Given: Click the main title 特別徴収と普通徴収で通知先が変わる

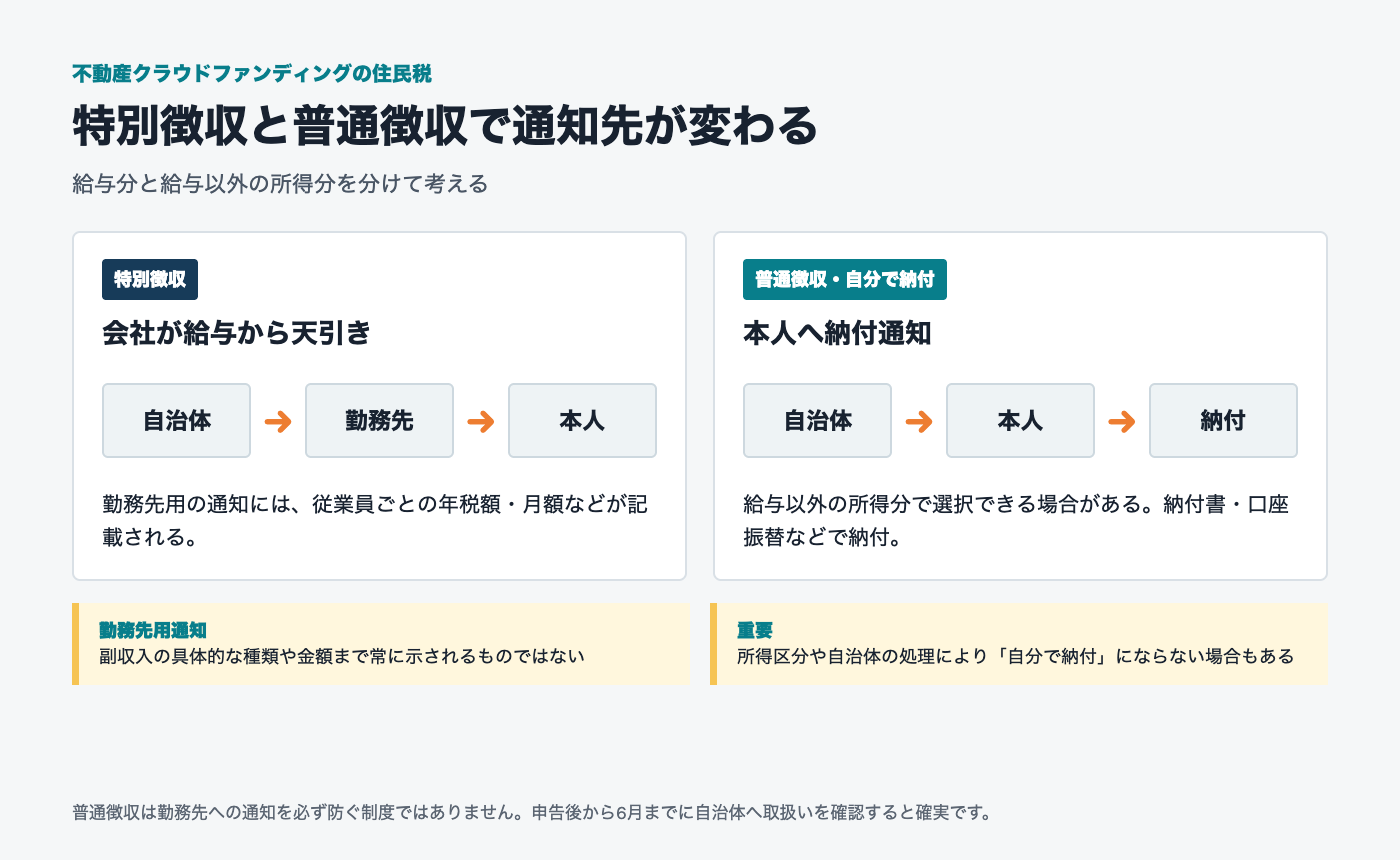Looking at the screenshot, I should coord(445,126).
